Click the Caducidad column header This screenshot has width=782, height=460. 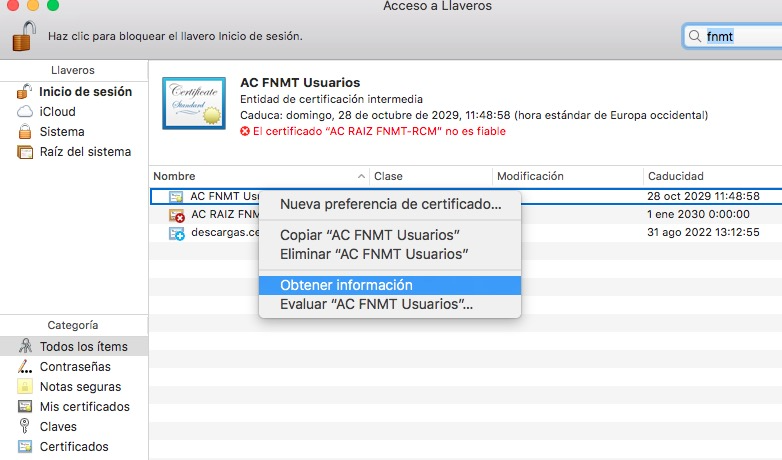pyautogui.click(x=713, y=176)
